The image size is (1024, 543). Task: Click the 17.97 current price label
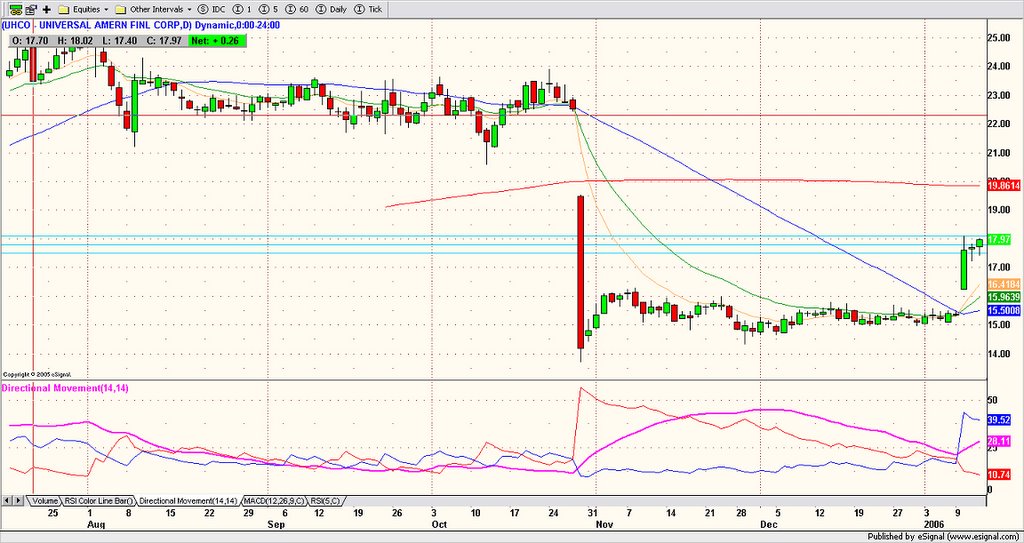[1000, 240]
